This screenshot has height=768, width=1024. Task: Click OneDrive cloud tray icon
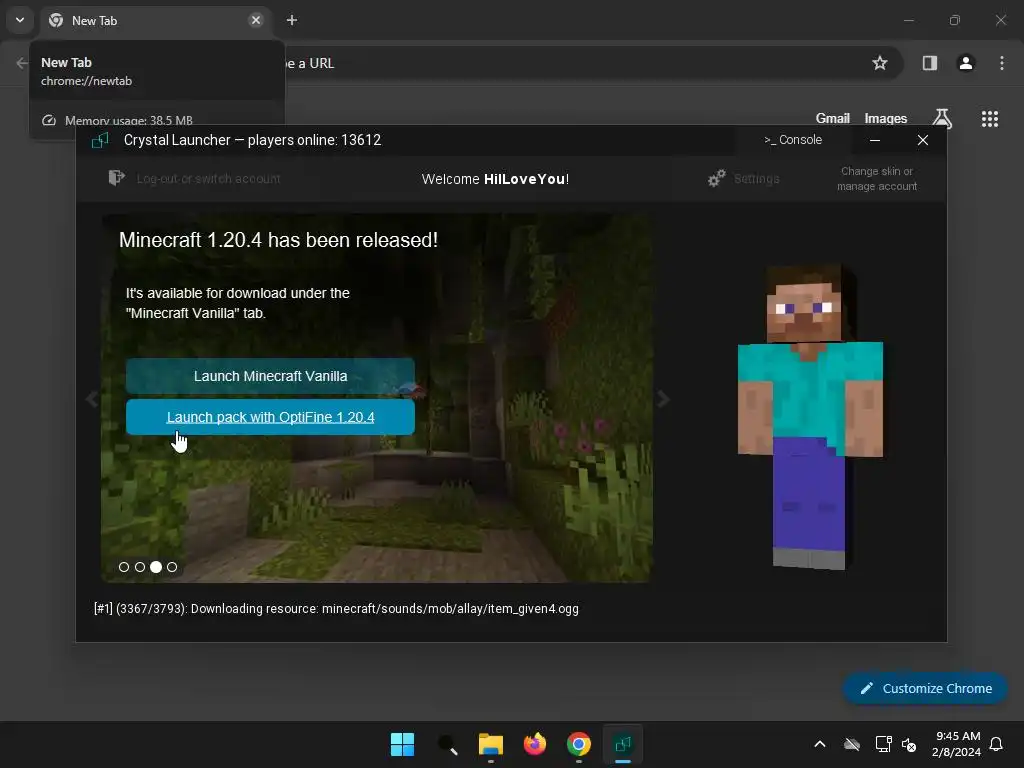(852, 744)
